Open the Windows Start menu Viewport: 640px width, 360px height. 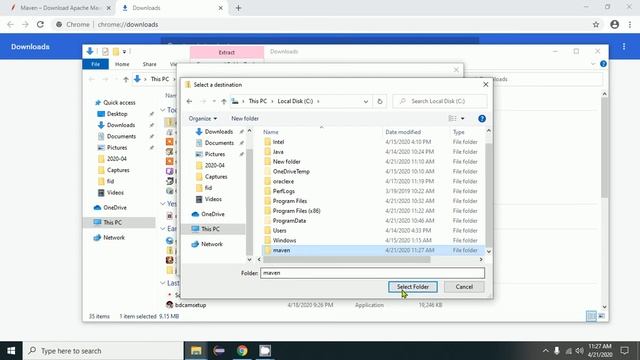tap(11, 351)
